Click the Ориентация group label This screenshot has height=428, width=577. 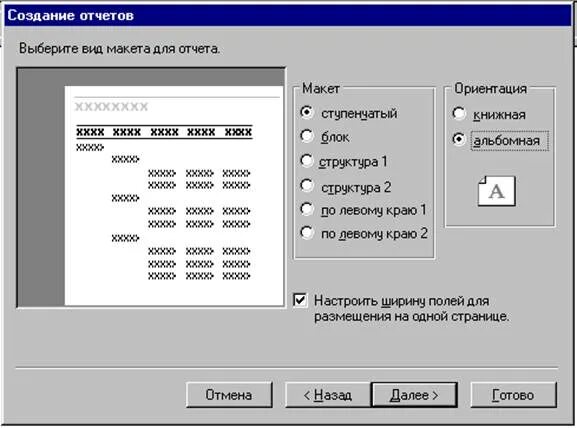[x=491, y=88]
